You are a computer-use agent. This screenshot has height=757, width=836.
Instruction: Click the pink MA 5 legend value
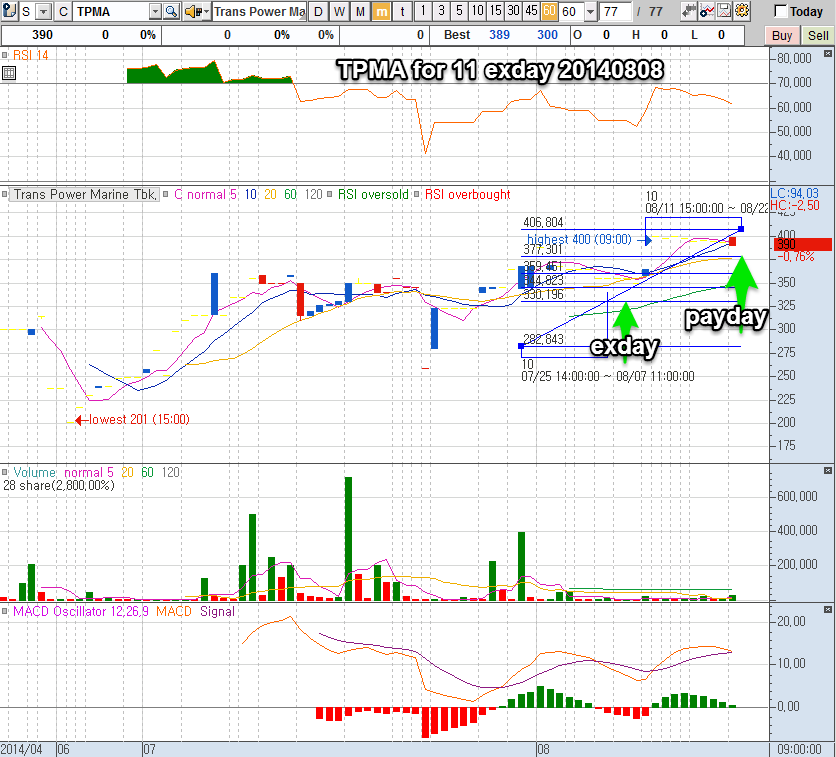[233, 195]
